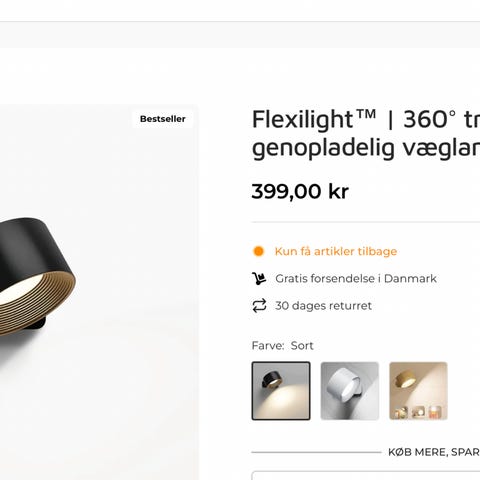
Task: Click the Bestseller badge on product image
Action: click(162, 119)
